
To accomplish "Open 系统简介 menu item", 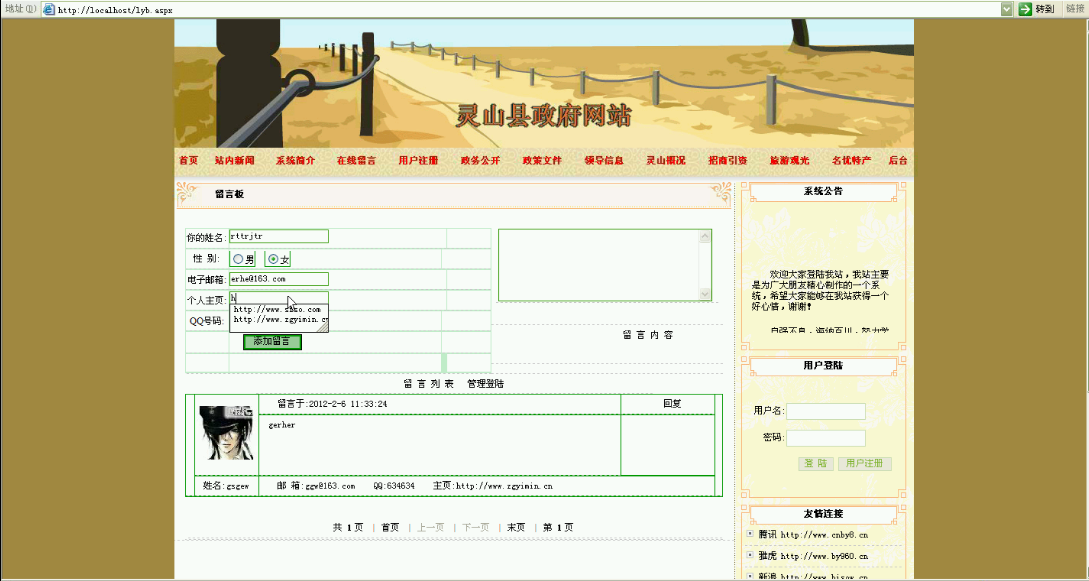I will pyautogui.click(x=296, y=160).
